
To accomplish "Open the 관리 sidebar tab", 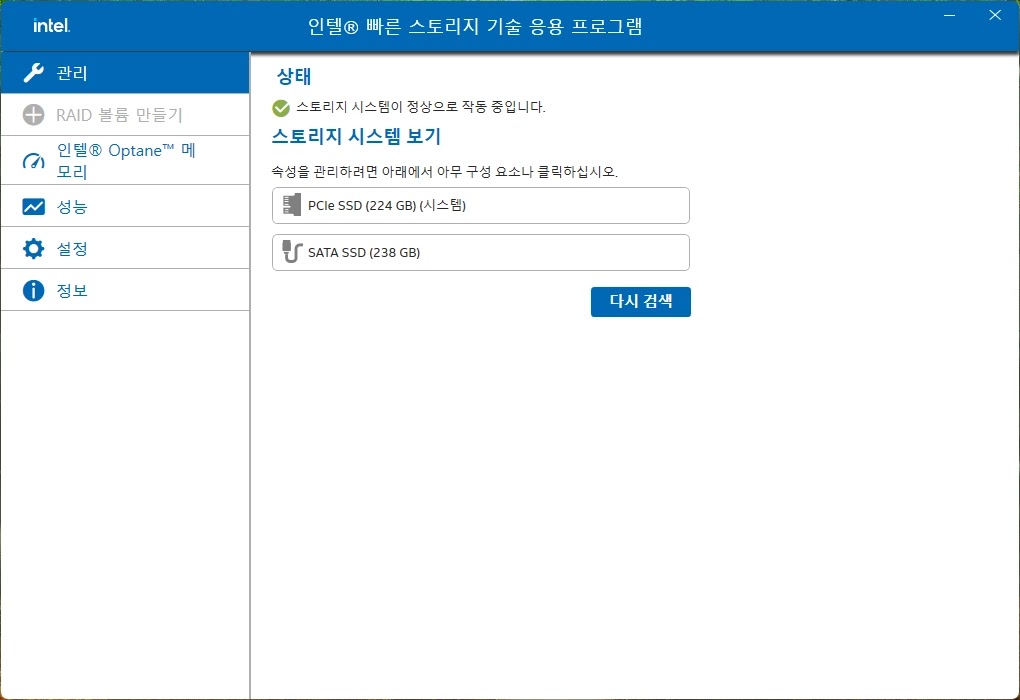I will point(125,73).
